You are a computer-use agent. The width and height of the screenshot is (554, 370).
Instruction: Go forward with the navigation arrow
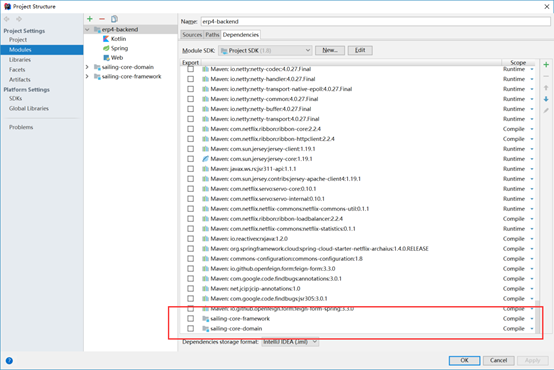pos(19,19)
